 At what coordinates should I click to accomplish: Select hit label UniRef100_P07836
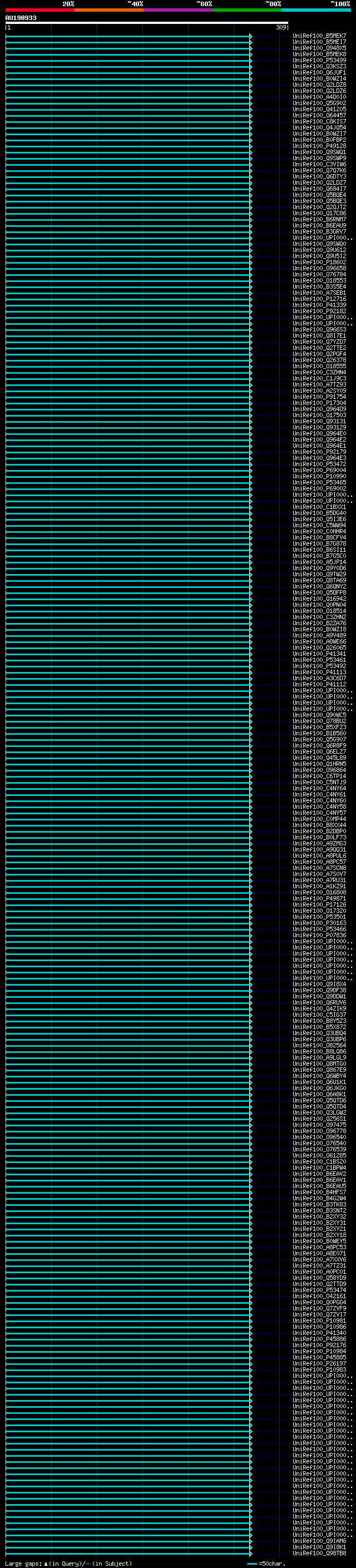click(319, 935)
